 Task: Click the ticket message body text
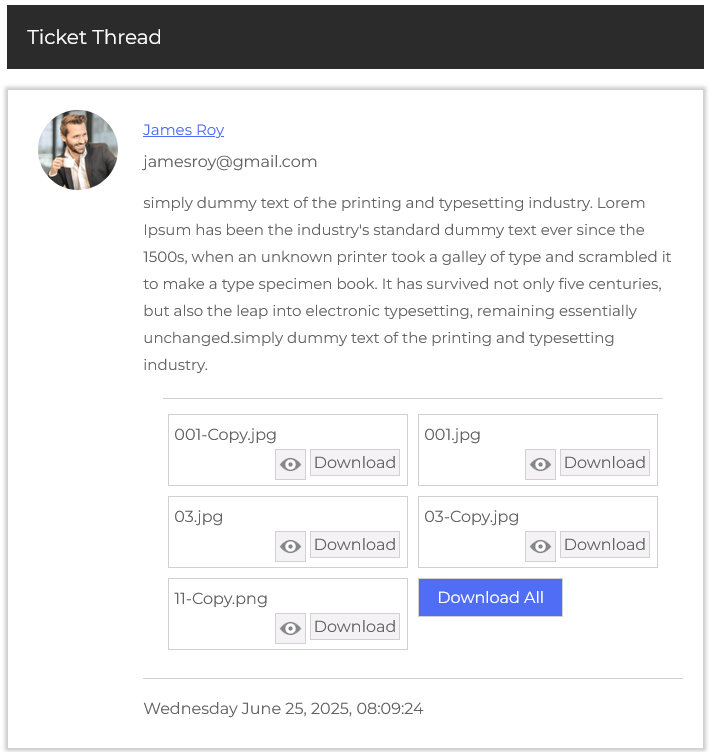tap(407, 284)
